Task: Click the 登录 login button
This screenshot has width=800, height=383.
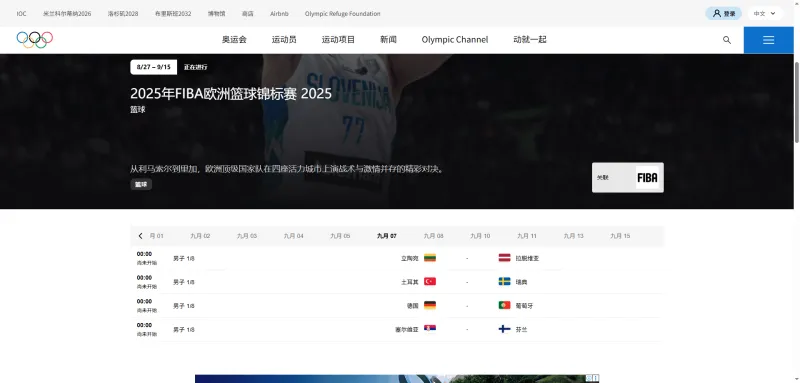Action: (723, 13)
